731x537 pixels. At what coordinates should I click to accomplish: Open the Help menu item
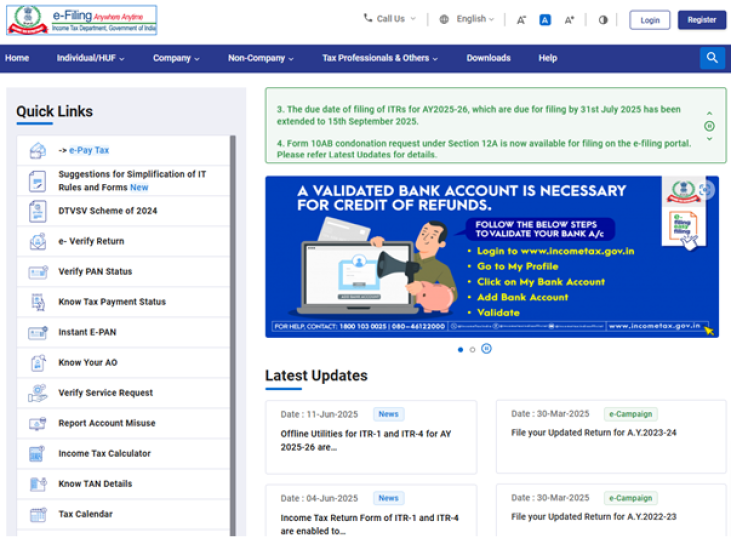click(547, 58)
